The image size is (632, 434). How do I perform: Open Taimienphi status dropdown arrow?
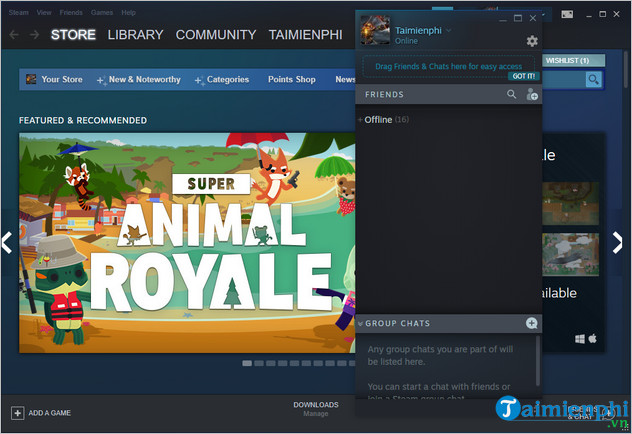pos(448,31)
